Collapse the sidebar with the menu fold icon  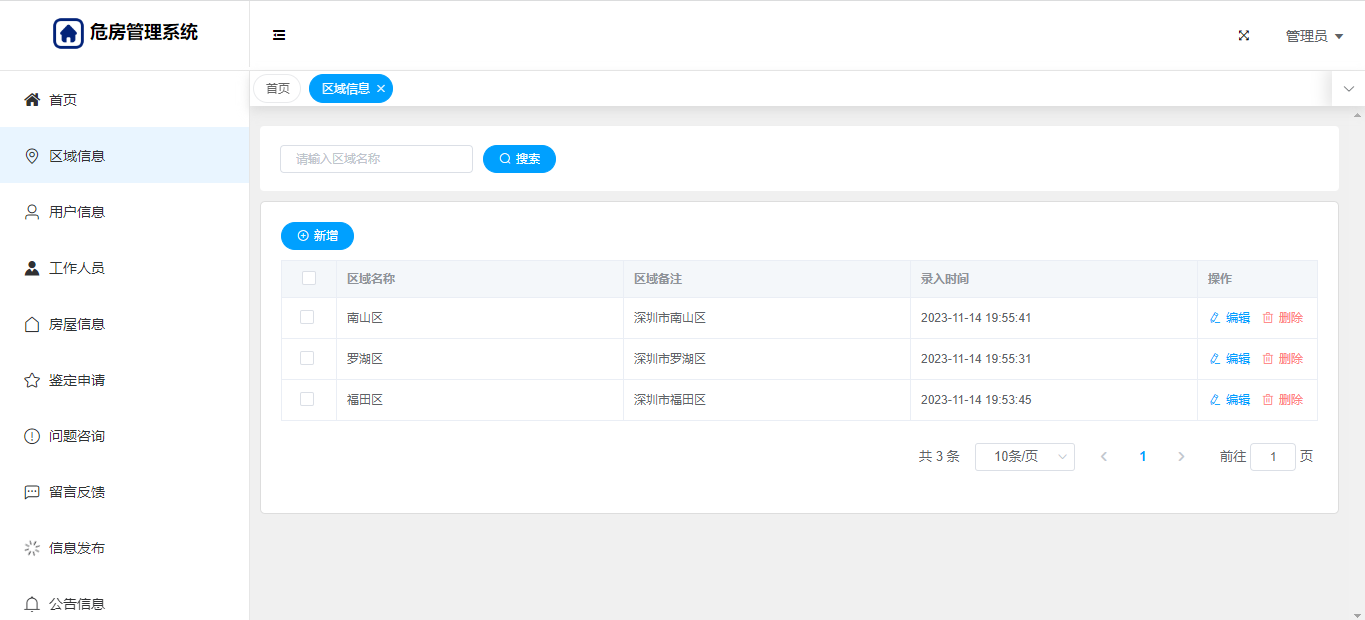(279, 35)
